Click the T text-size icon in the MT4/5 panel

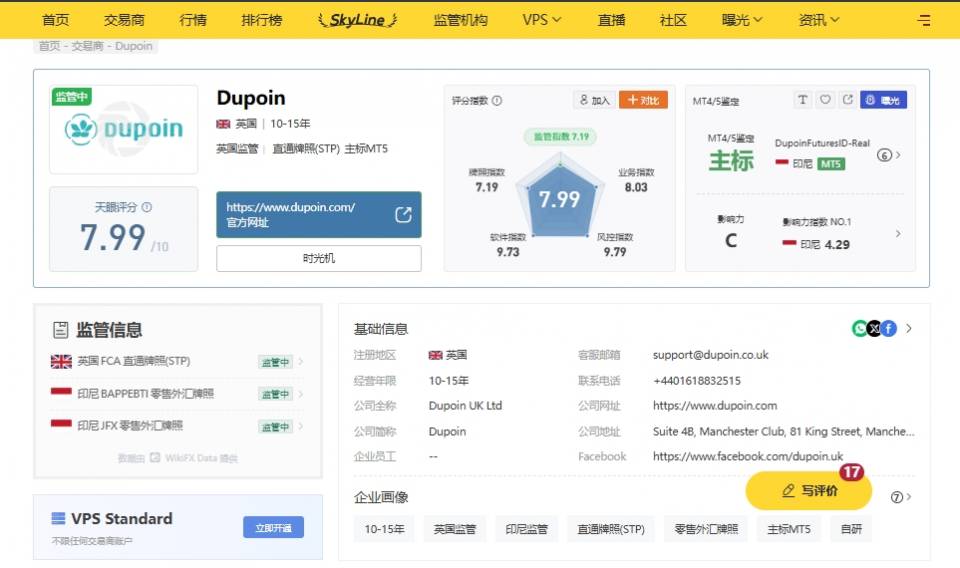(x=802, y=100)
